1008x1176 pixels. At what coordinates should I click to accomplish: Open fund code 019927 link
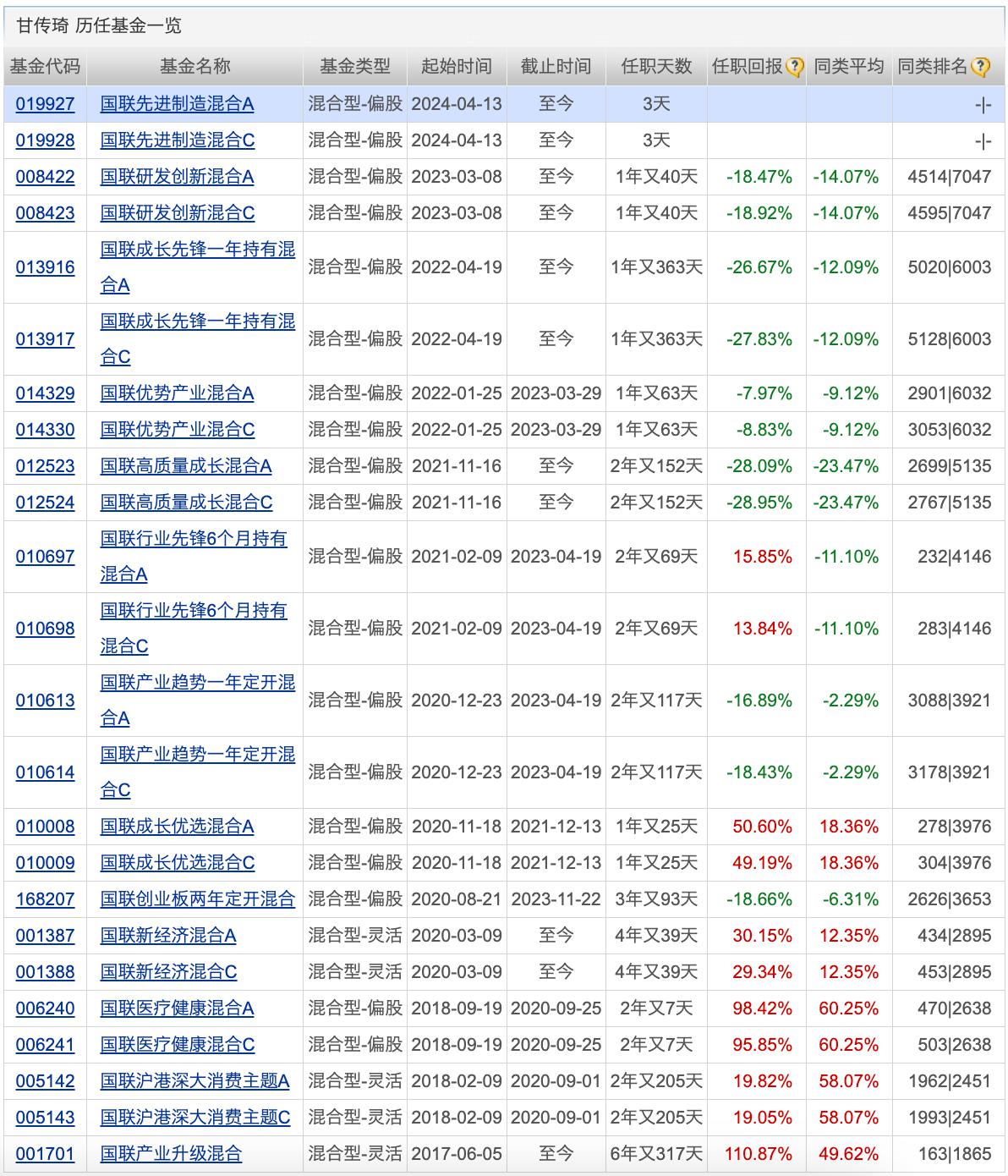coord(46,105)
